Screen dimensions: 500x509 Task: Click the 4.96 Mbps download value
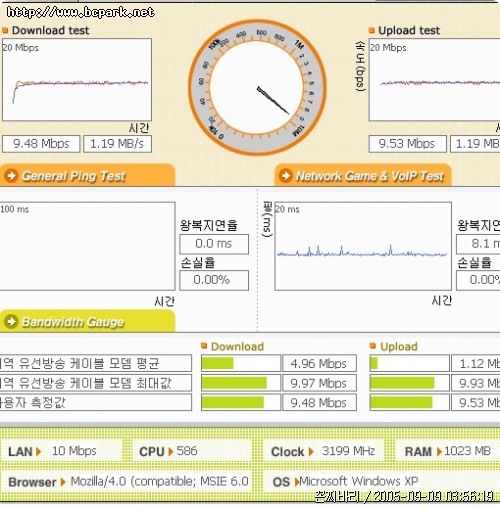pos(319,363)
